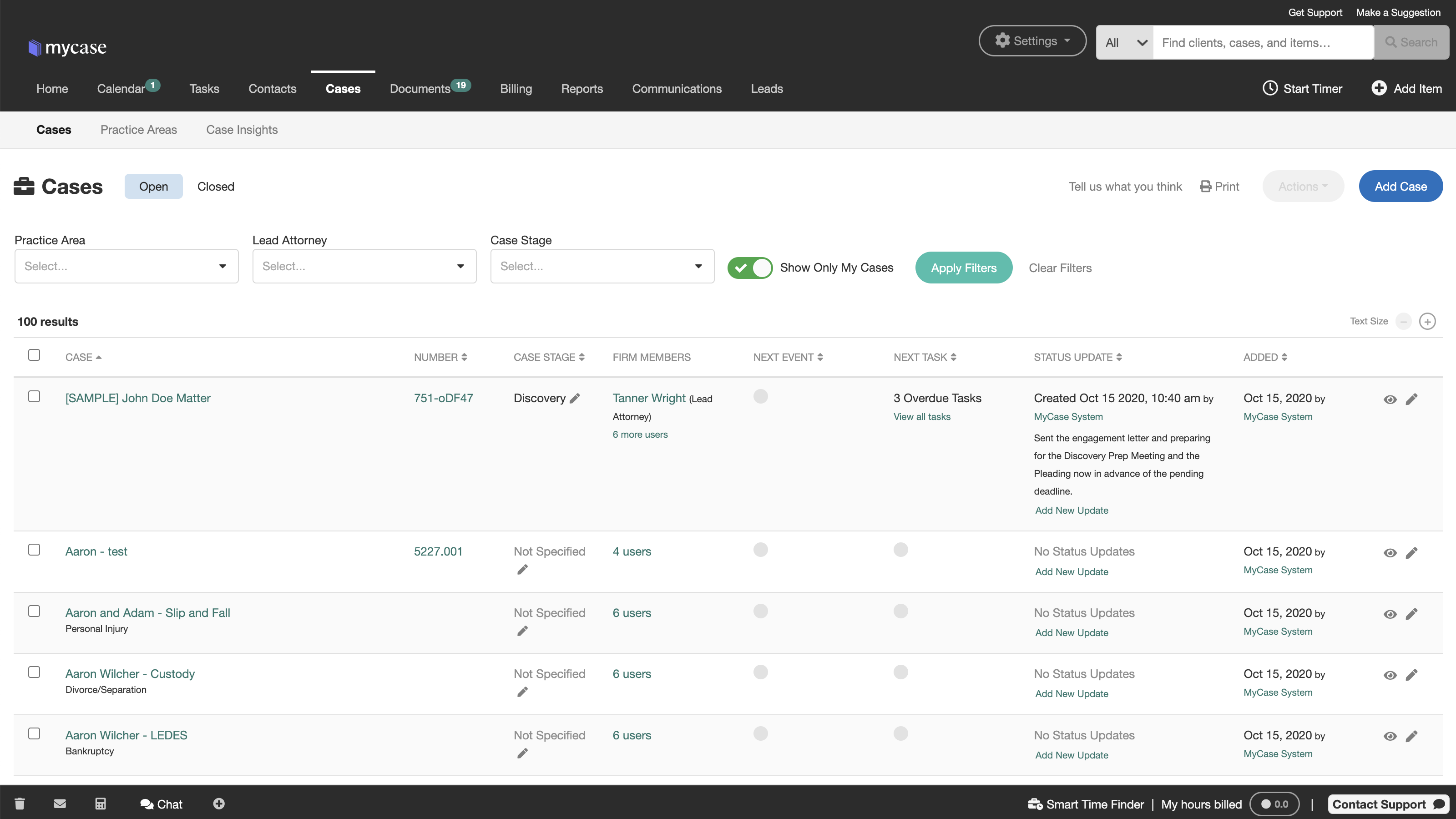Click edit pencil for Aaron - test row
Screen dimensions: 1456x819
(1411, 553)
